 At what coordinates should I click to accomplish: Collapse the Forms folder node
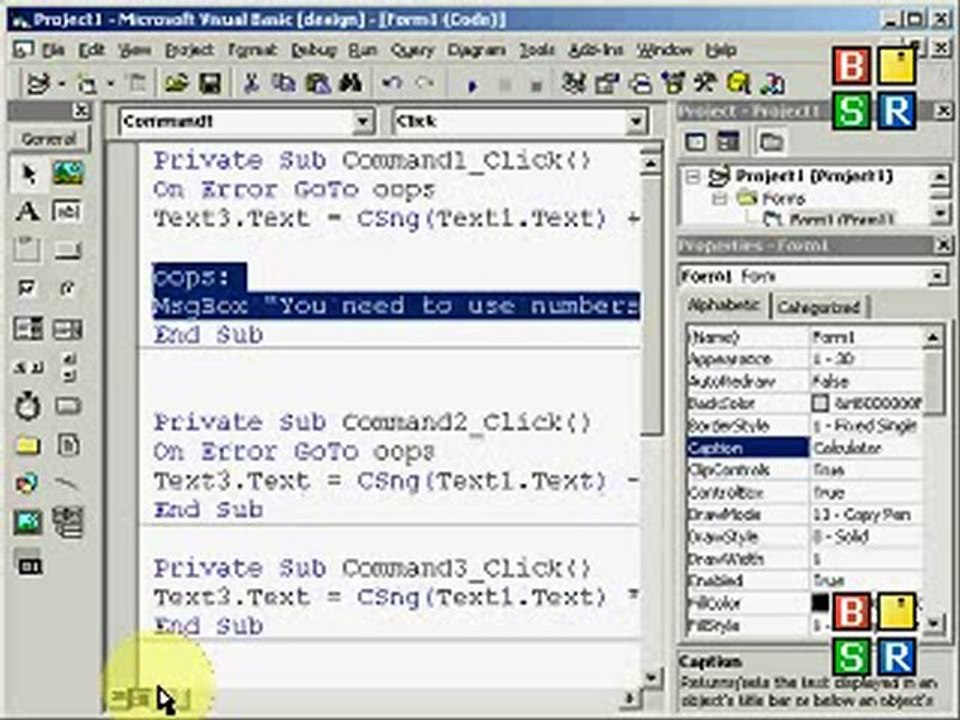point(719,199)
